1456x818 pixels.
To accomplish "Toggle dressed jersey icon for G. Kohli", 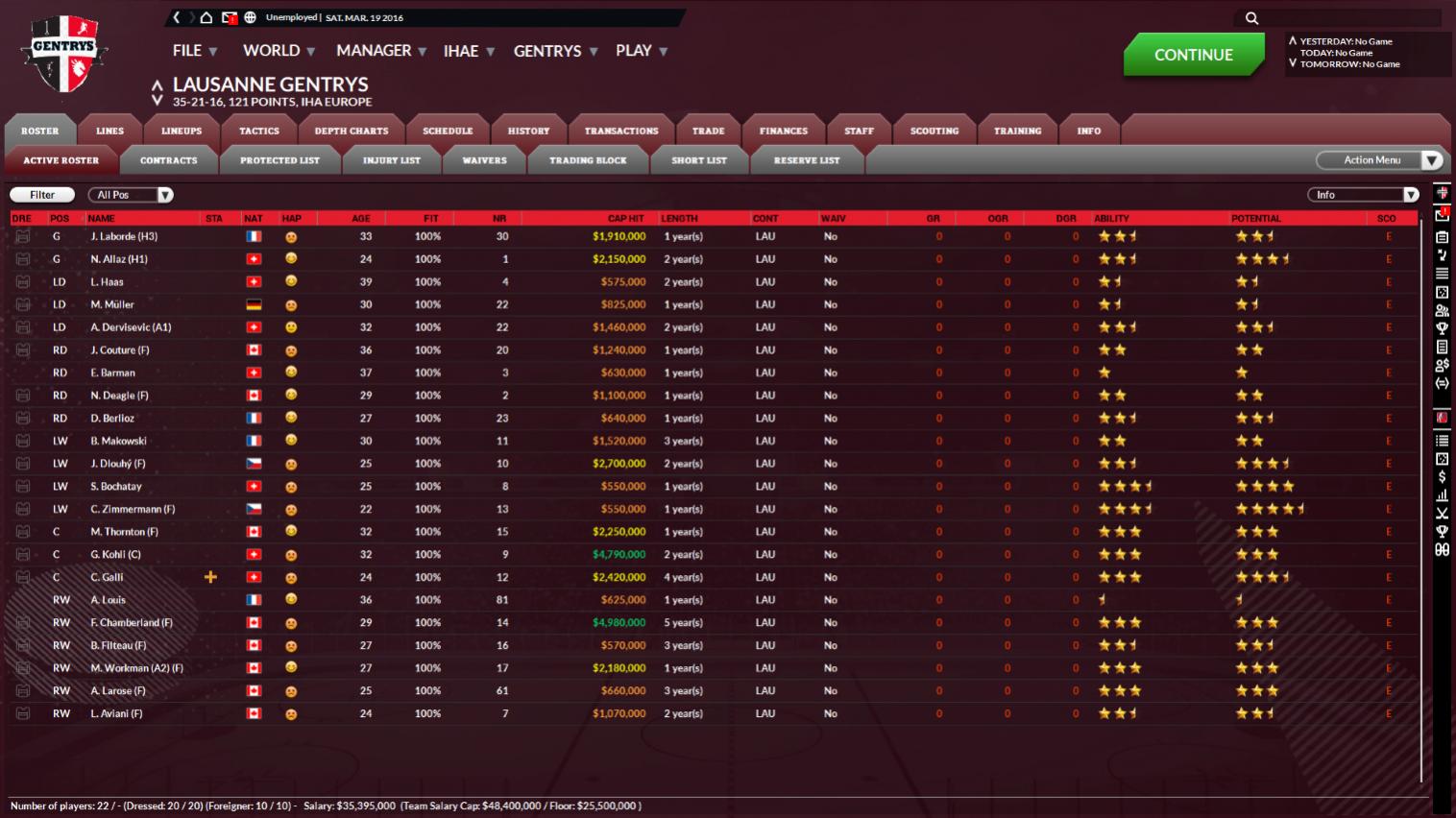I will pyautogui.click(x=23, y=555).
